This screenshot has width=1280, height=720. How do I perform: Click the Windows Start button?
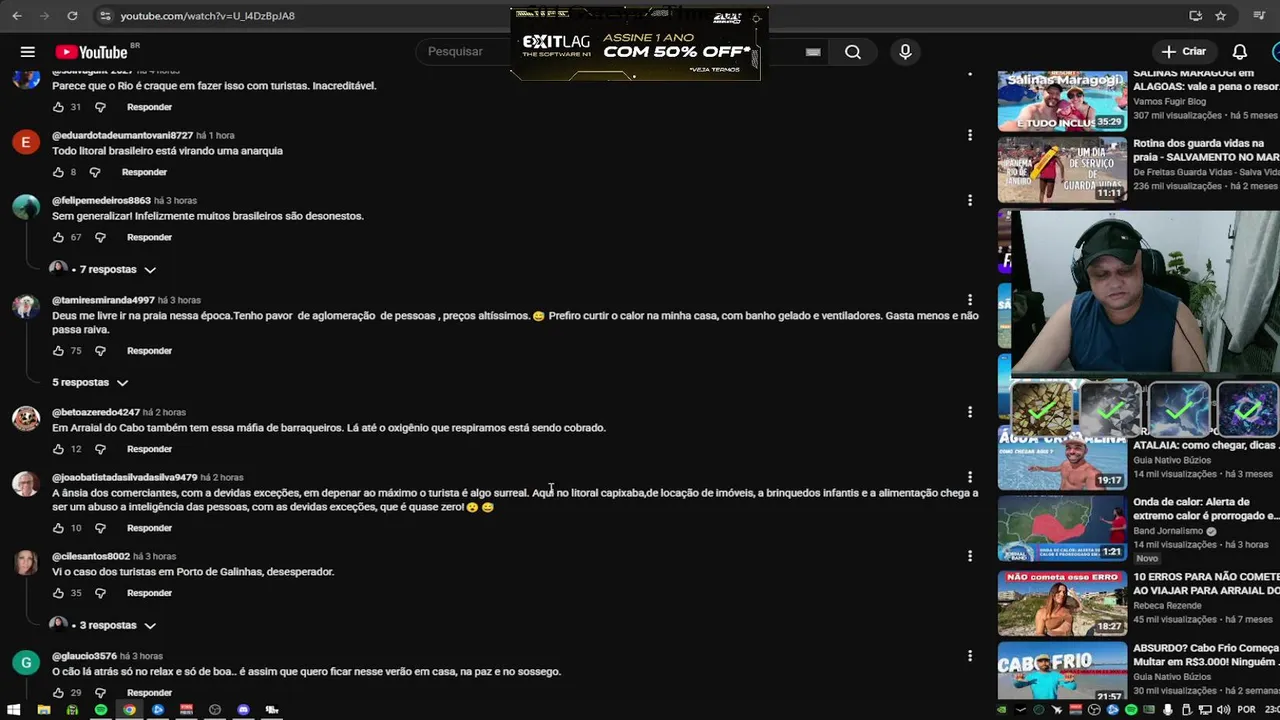pos(14,710)
